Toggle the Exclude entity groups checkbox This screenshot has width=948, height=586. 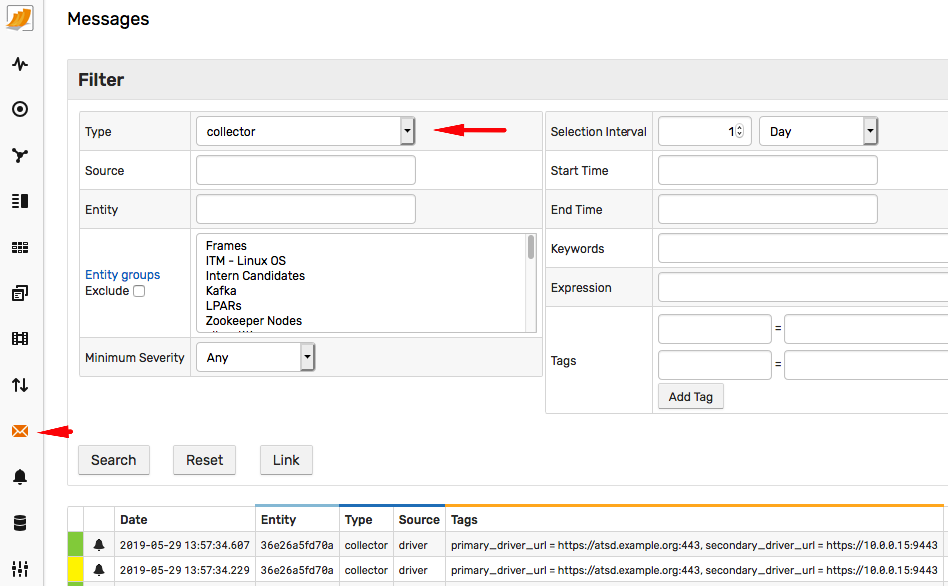[139, 291]
